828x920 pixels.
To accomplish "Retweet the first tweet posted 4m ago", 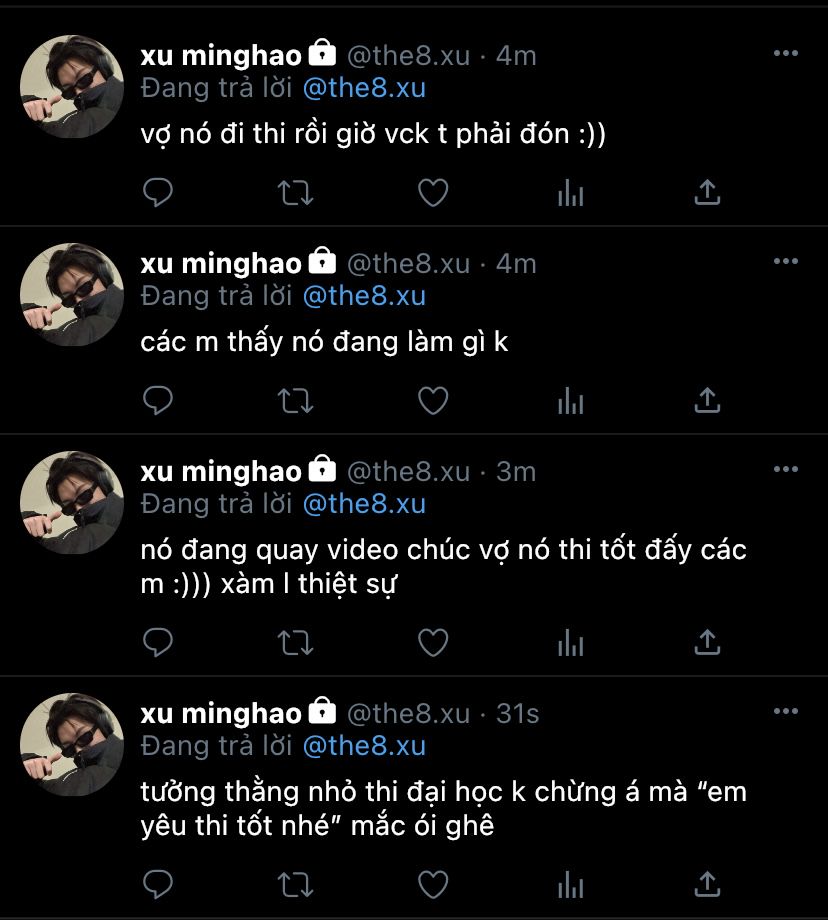I will 295,192.
